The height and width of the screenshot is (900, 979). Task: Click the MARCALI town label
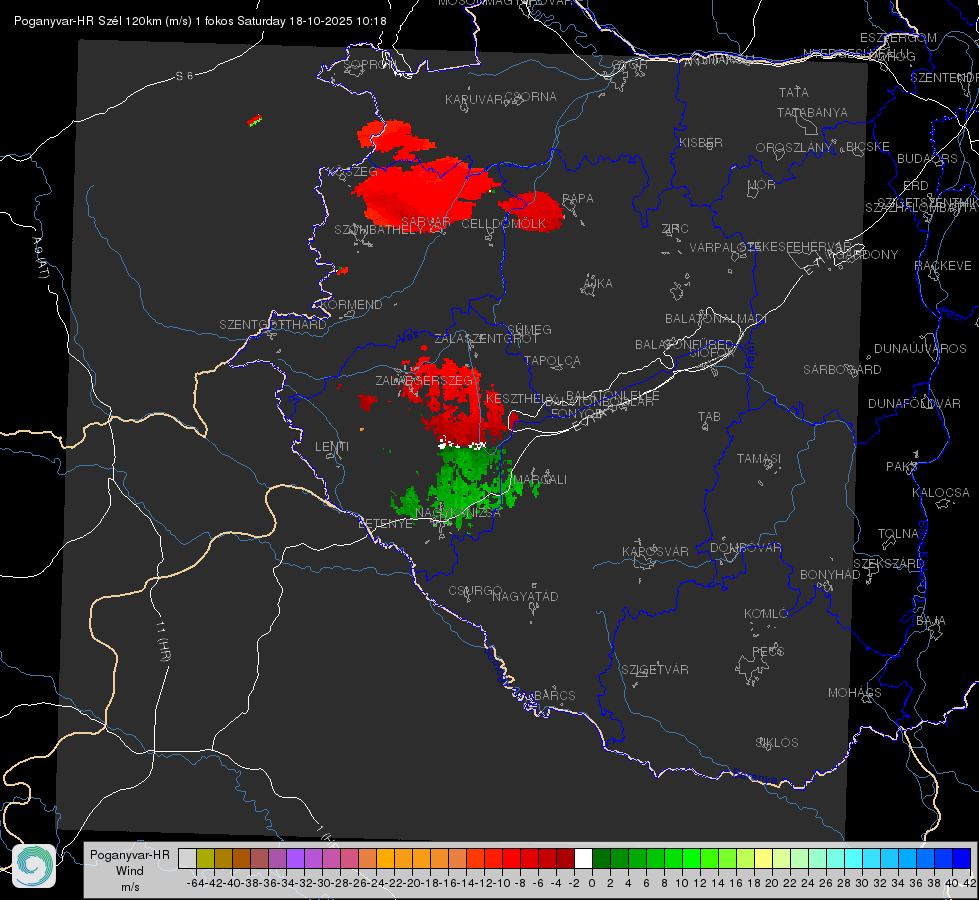pos(539,480)
